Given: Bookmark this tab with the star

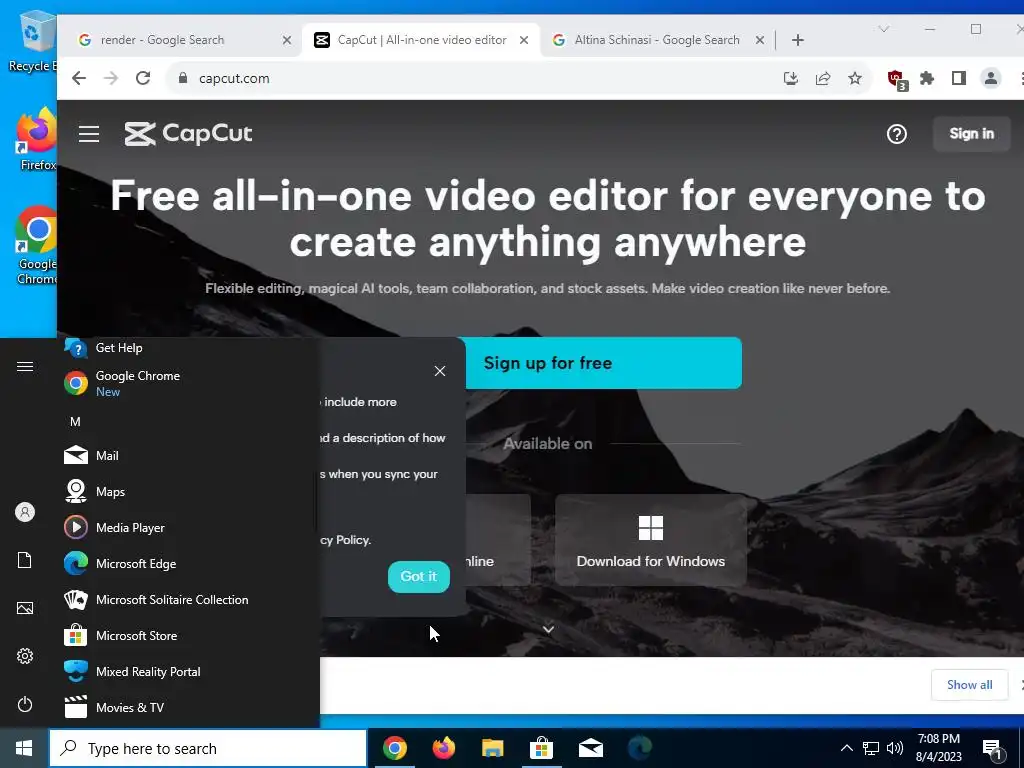Looking at the screenshot, I should [x=855, y=78].
